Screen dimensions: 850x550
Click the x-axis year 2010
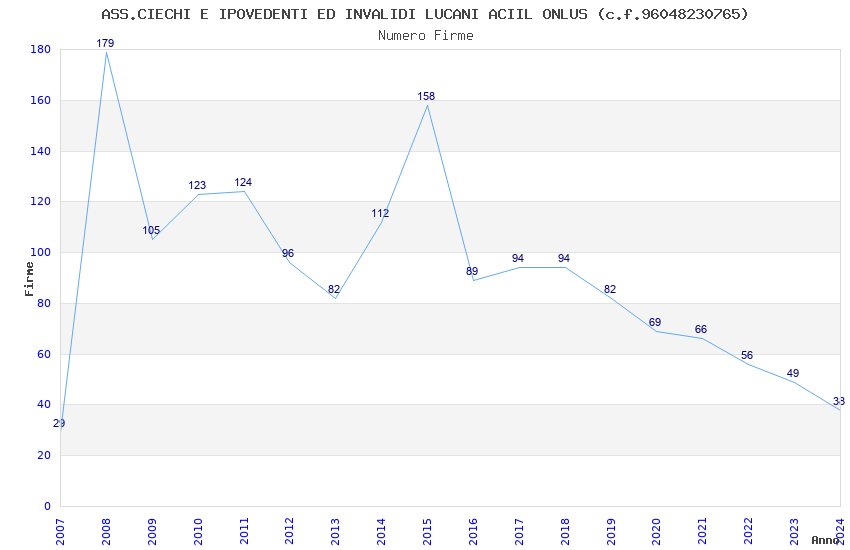coord(198,531)
